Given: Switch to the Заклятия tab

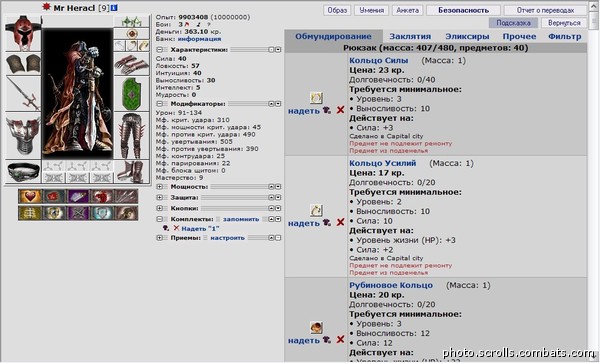Looking at the screenshot, I should [410, 36].
